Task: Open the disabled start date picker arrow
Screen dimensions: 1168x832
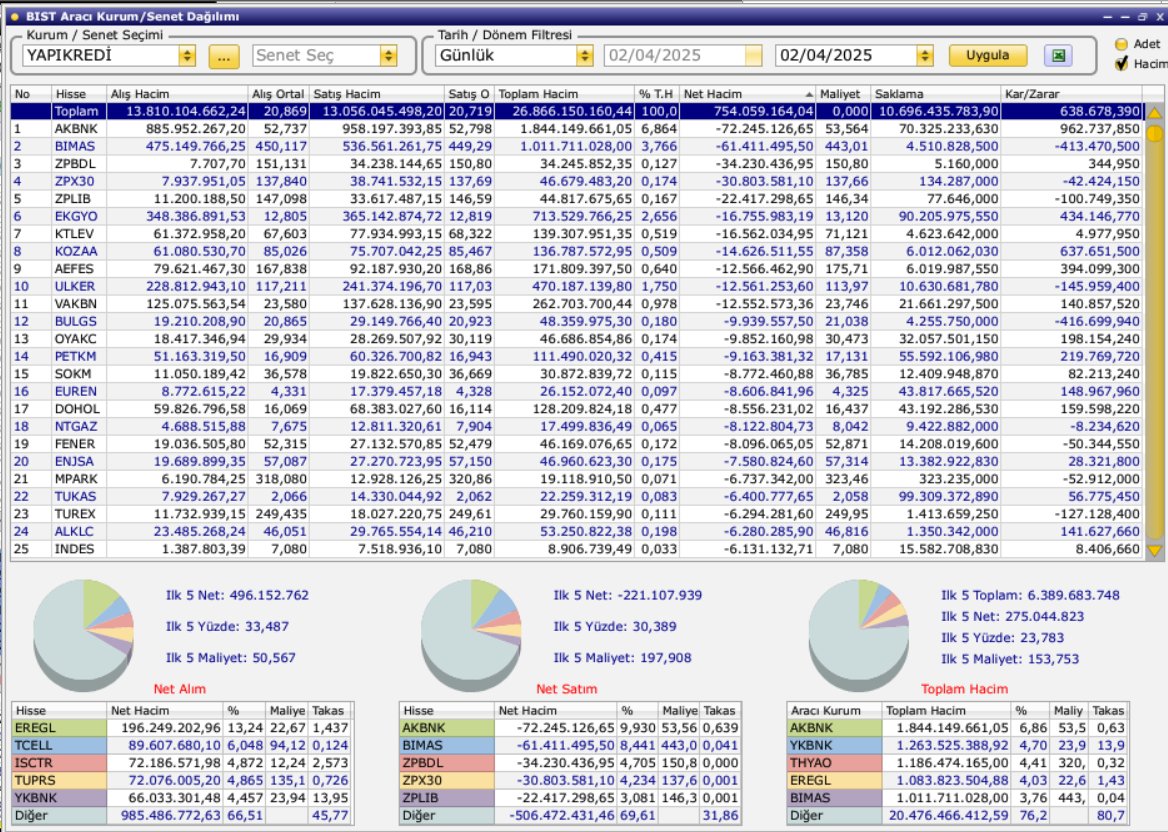Action: point(754,56)
